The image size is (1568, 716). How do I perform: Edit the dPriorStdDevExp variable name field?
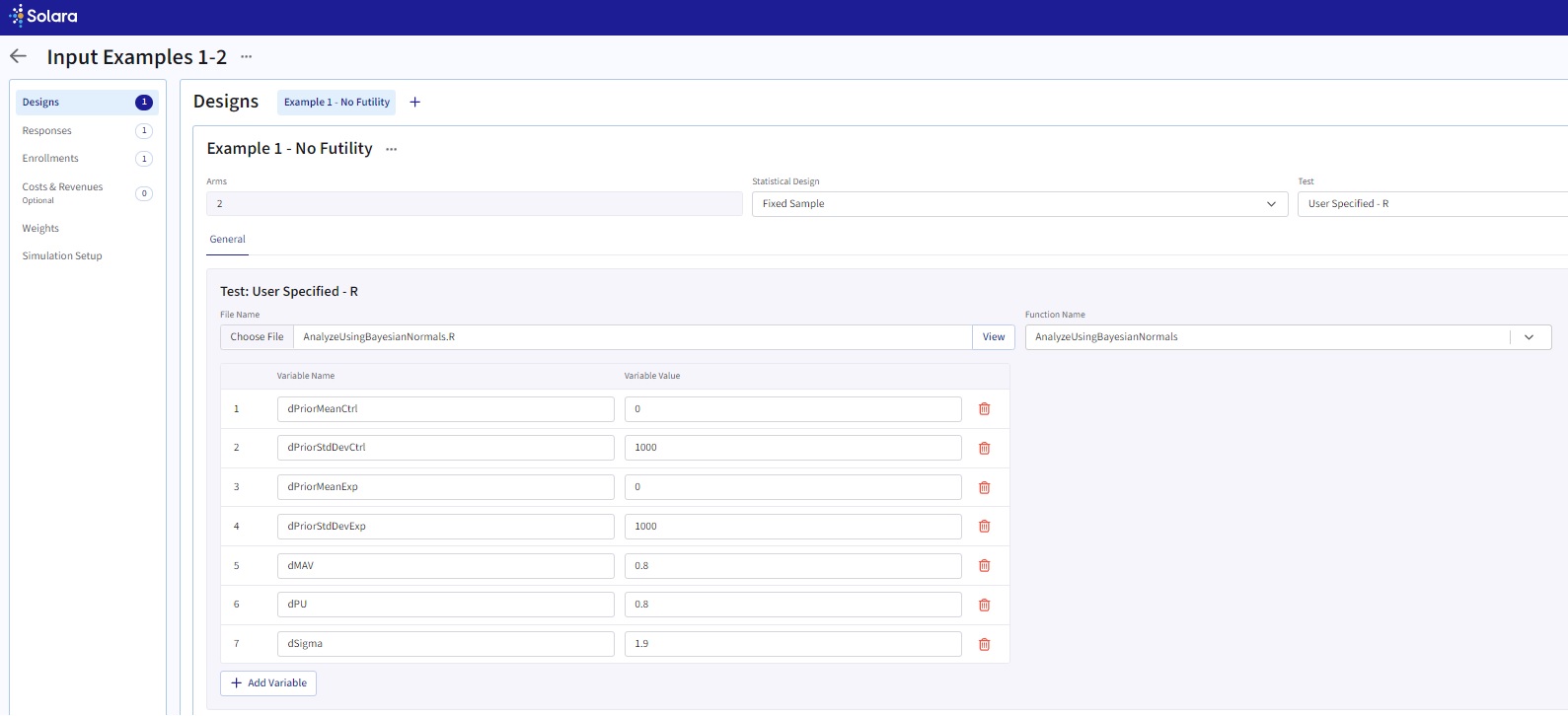pos(446,527)
